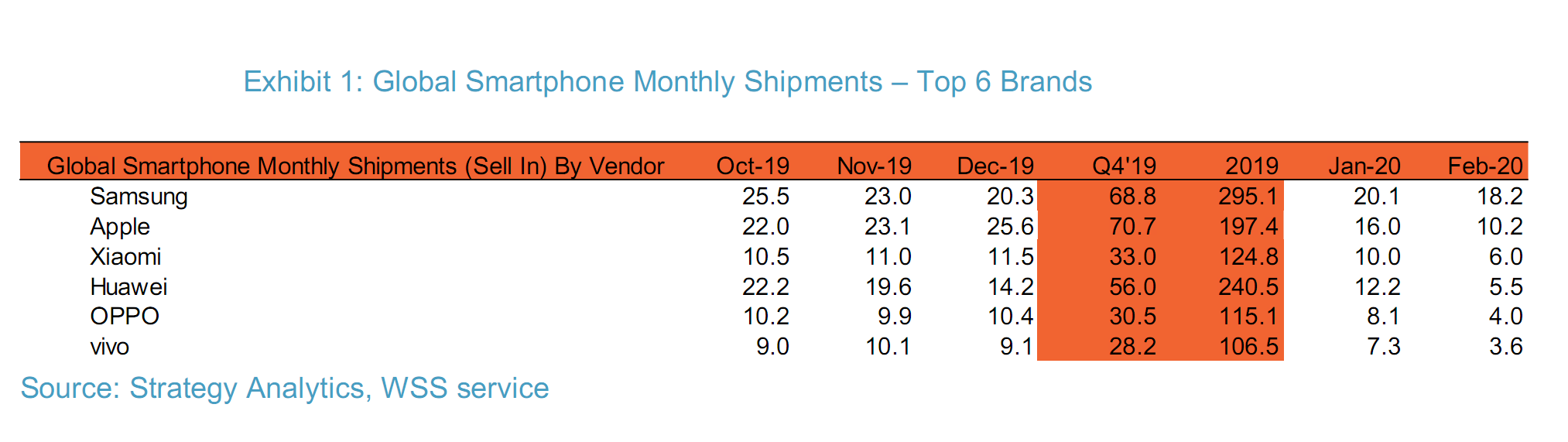Click the 2019 column header
Image resolution: width=1568 pixels, height=442 pixels.
1251,166
